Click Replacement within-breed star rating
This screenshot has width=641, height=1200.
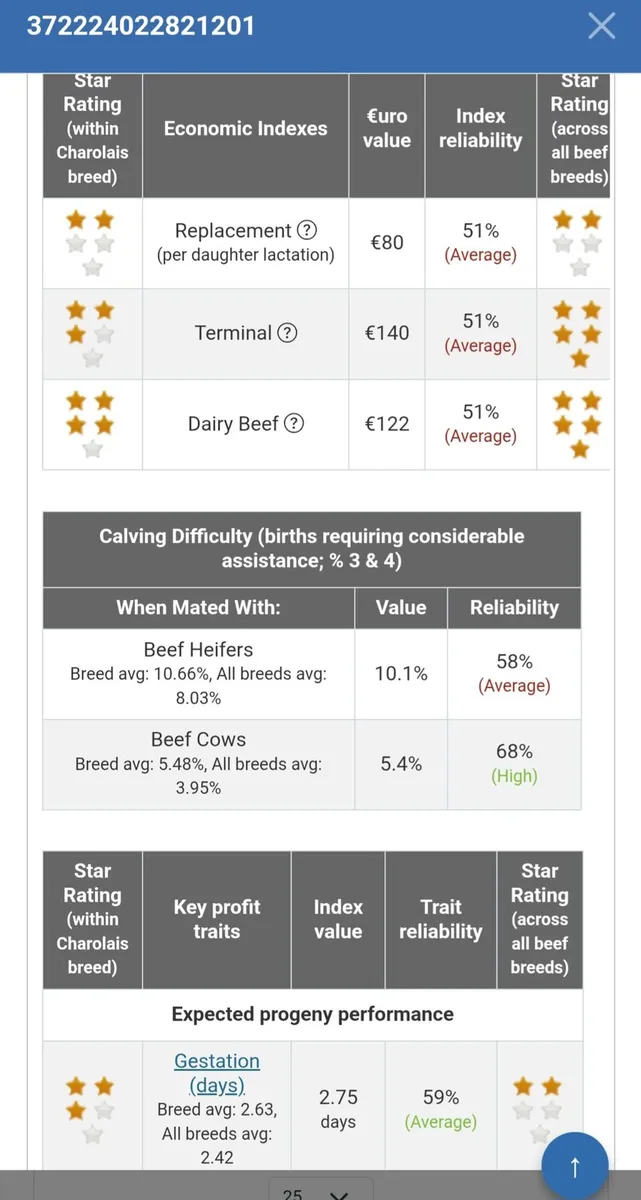(x=91, y=243)
